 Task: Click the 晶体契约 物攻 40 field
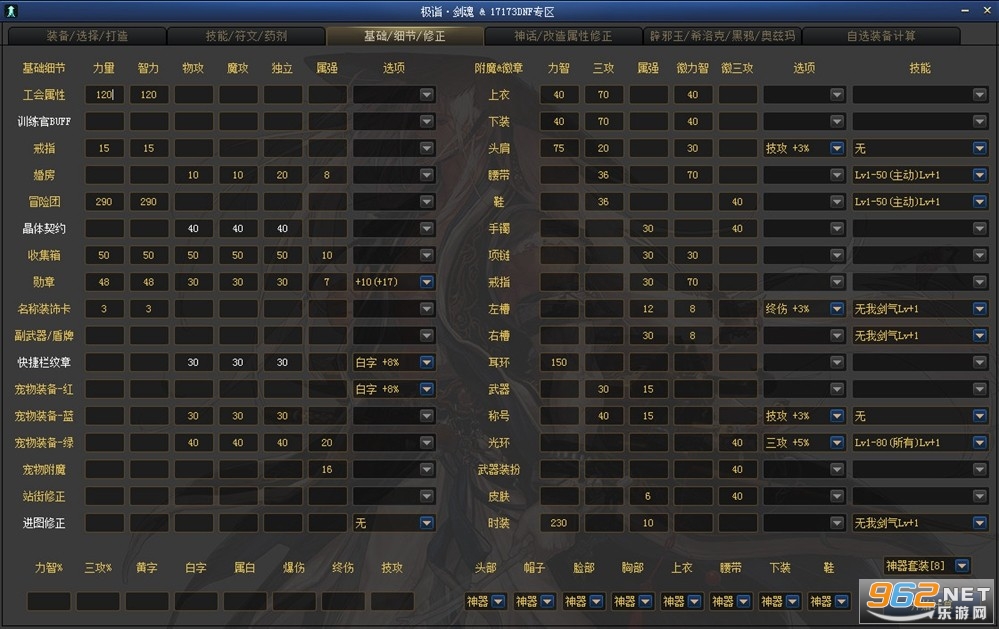194,229
